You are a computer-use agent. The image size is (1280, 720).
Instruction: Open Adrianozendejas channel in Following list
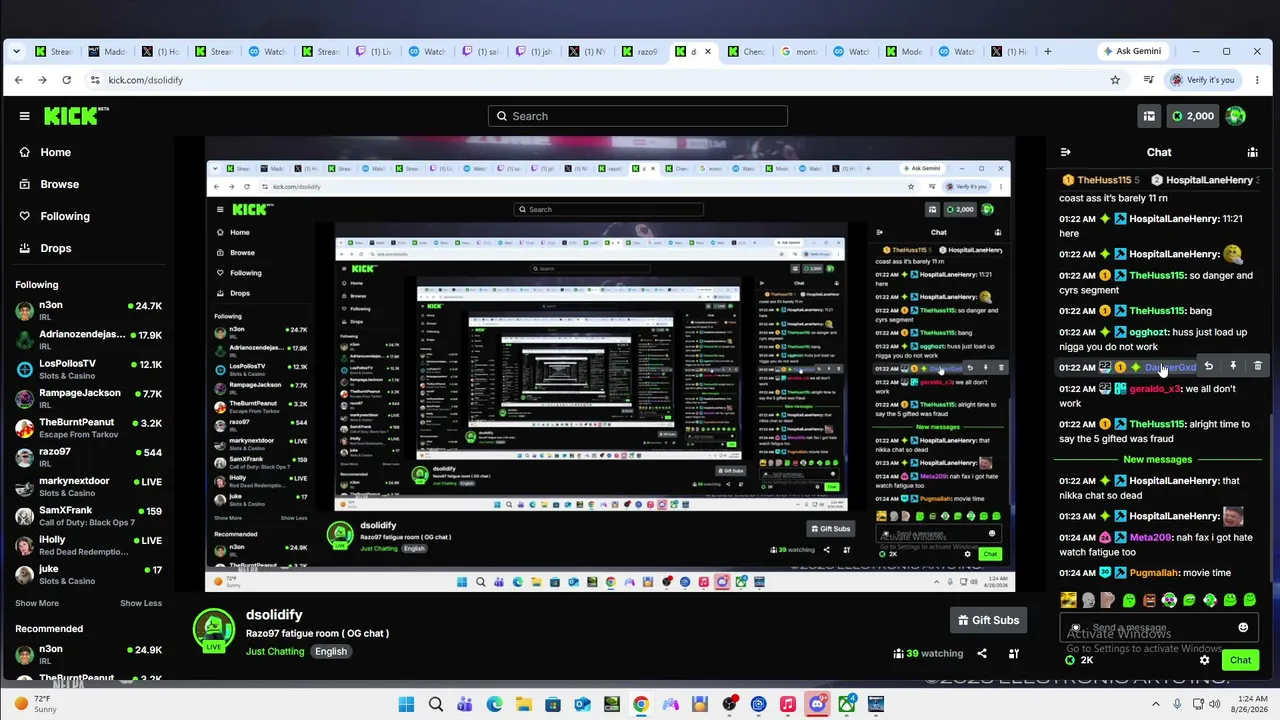(x=88, y=340)
